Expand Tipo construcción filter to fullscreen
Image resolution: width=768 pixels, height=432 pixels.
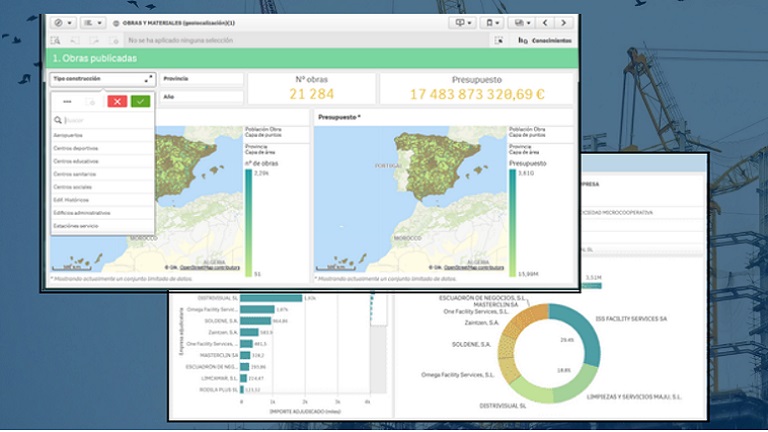[148, 78]
